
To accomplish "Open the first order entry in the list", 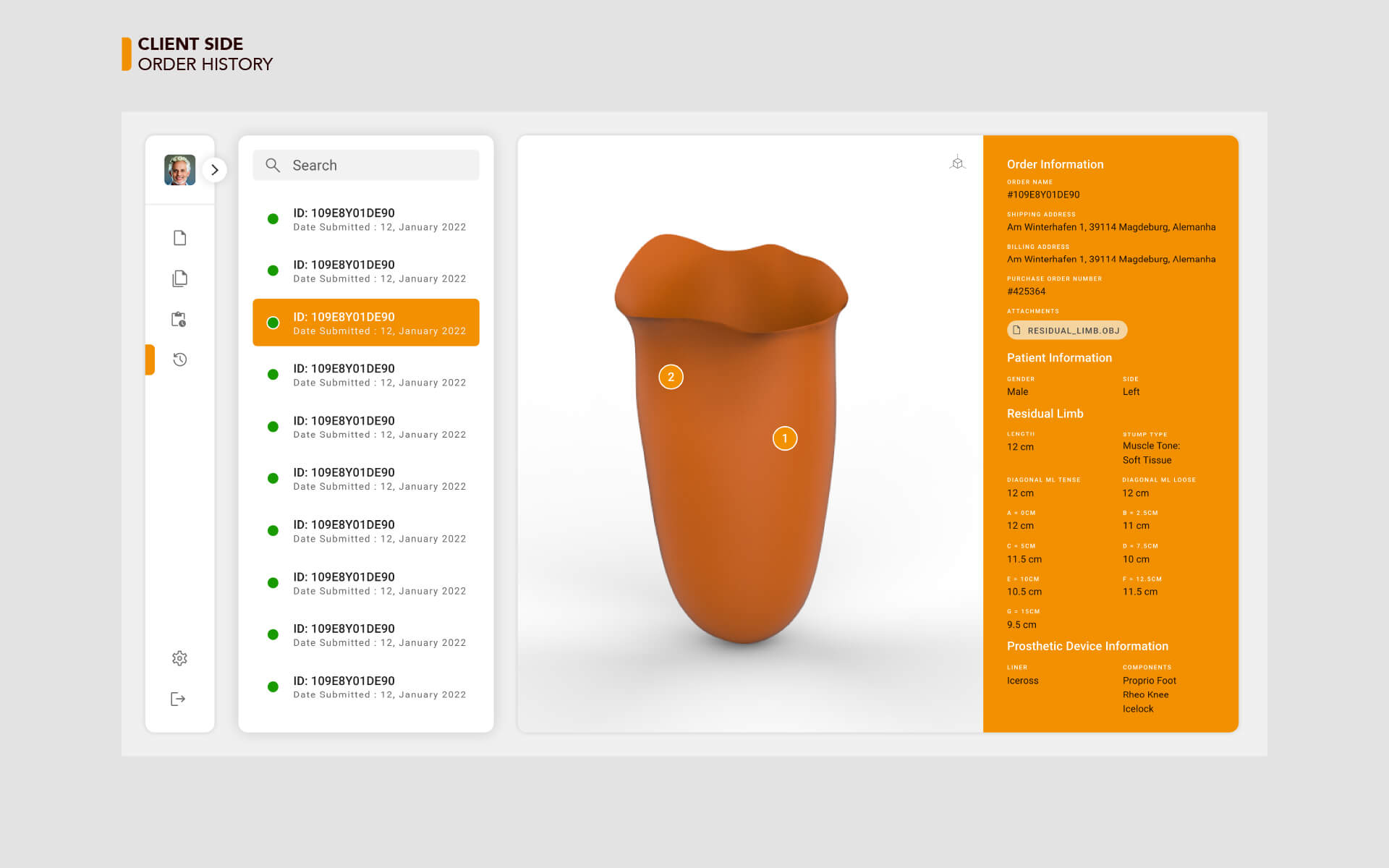I will click(x=366, y=219).
